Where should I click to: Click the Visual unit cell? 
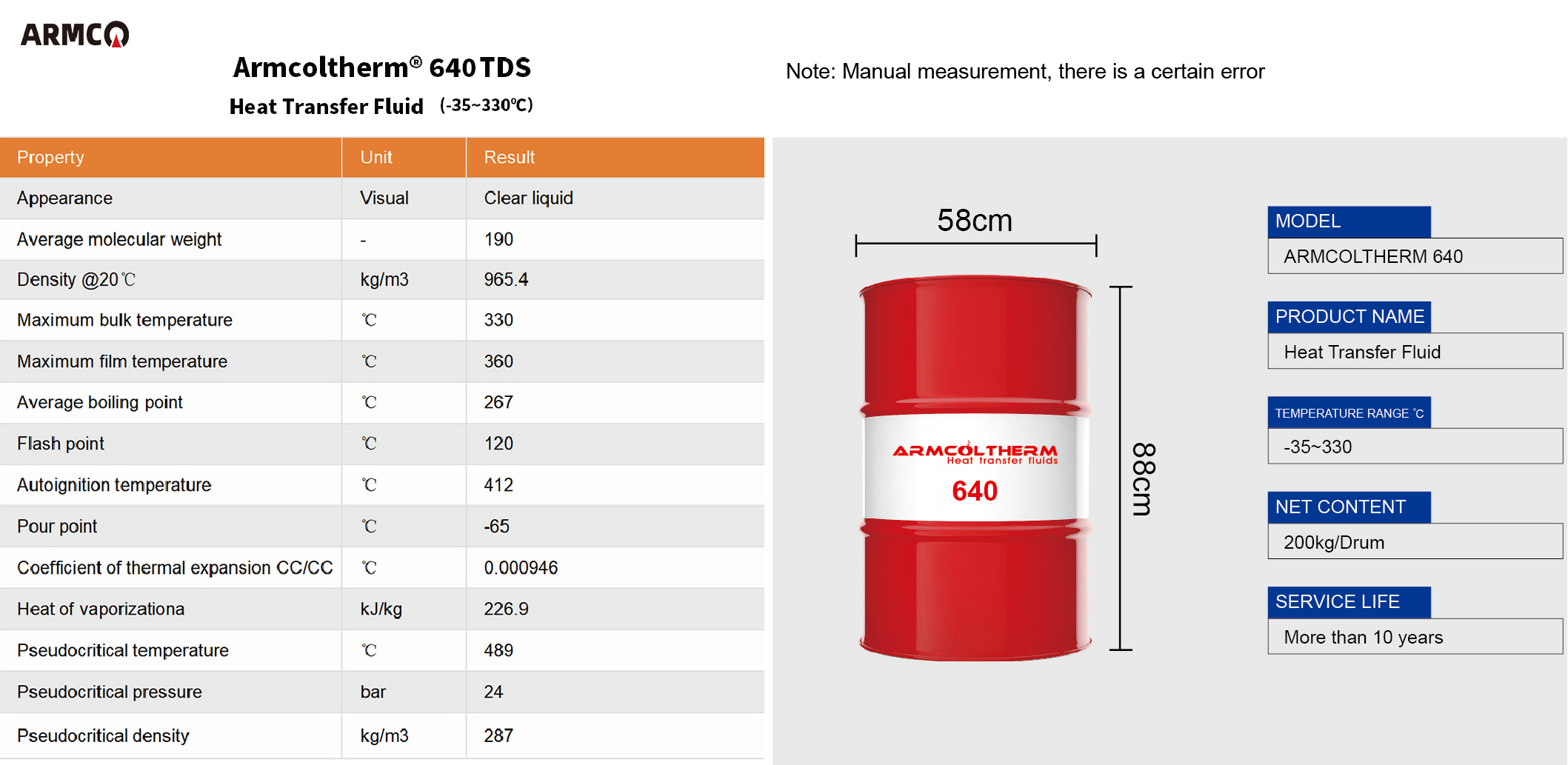click(384, 198)
